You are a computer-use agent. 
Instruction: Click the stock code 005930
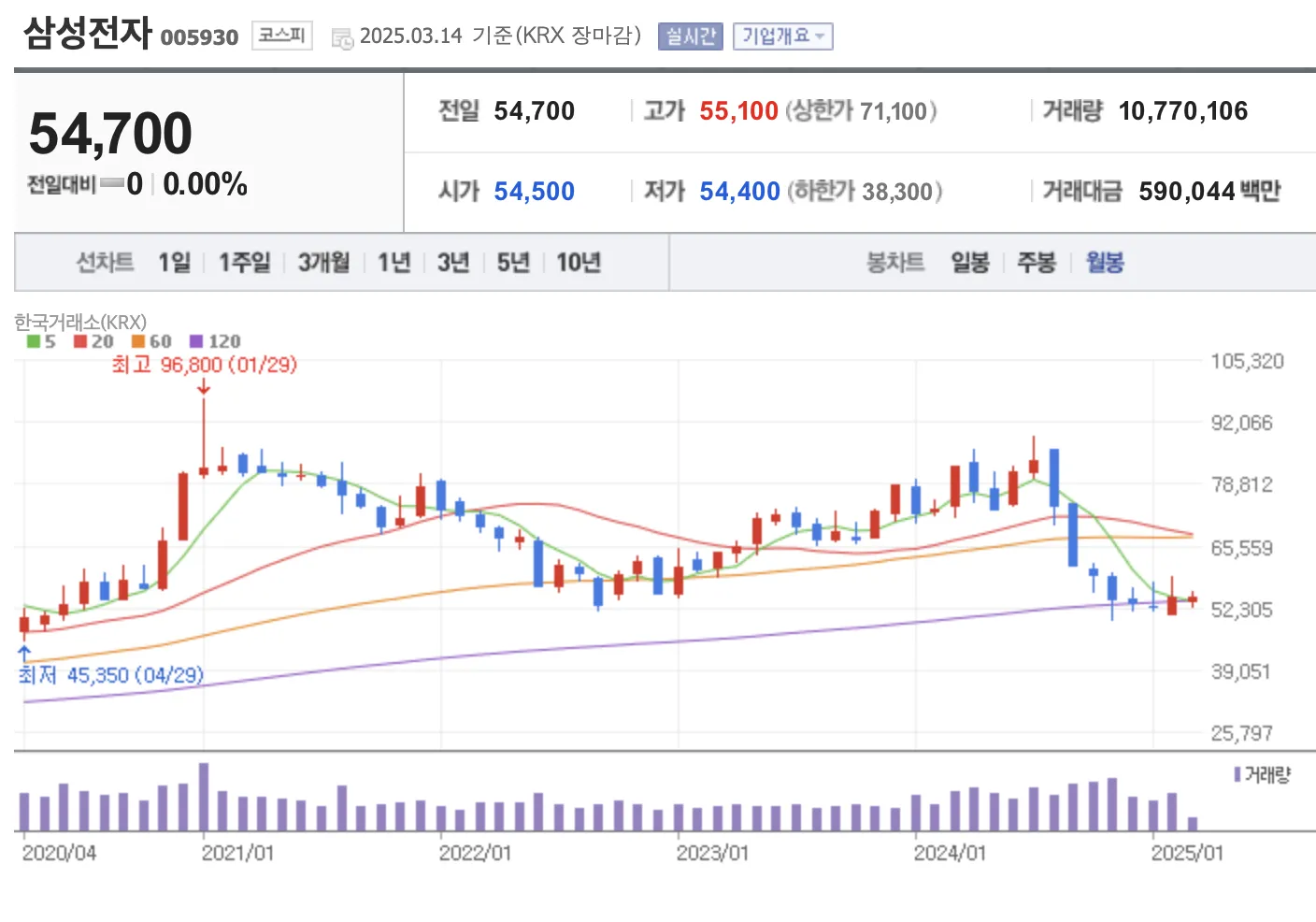point(199,37)
